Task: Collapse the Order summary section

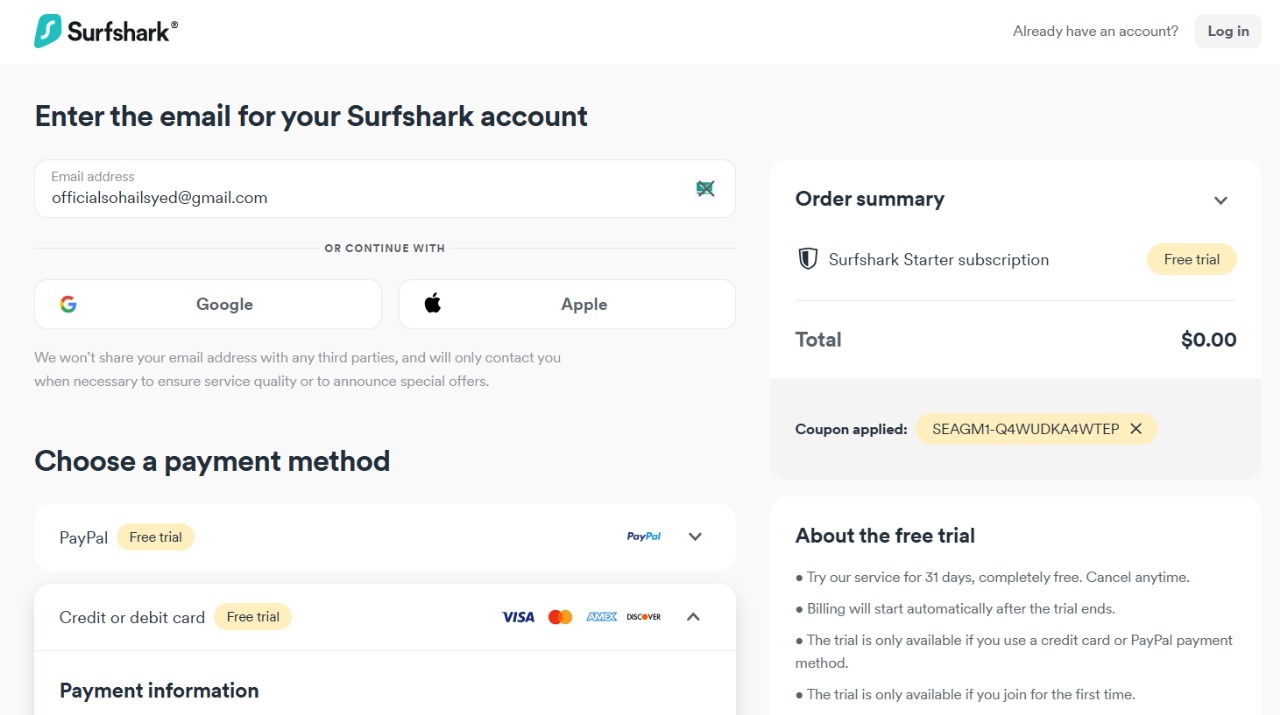Action: (x=1221, y=200)
